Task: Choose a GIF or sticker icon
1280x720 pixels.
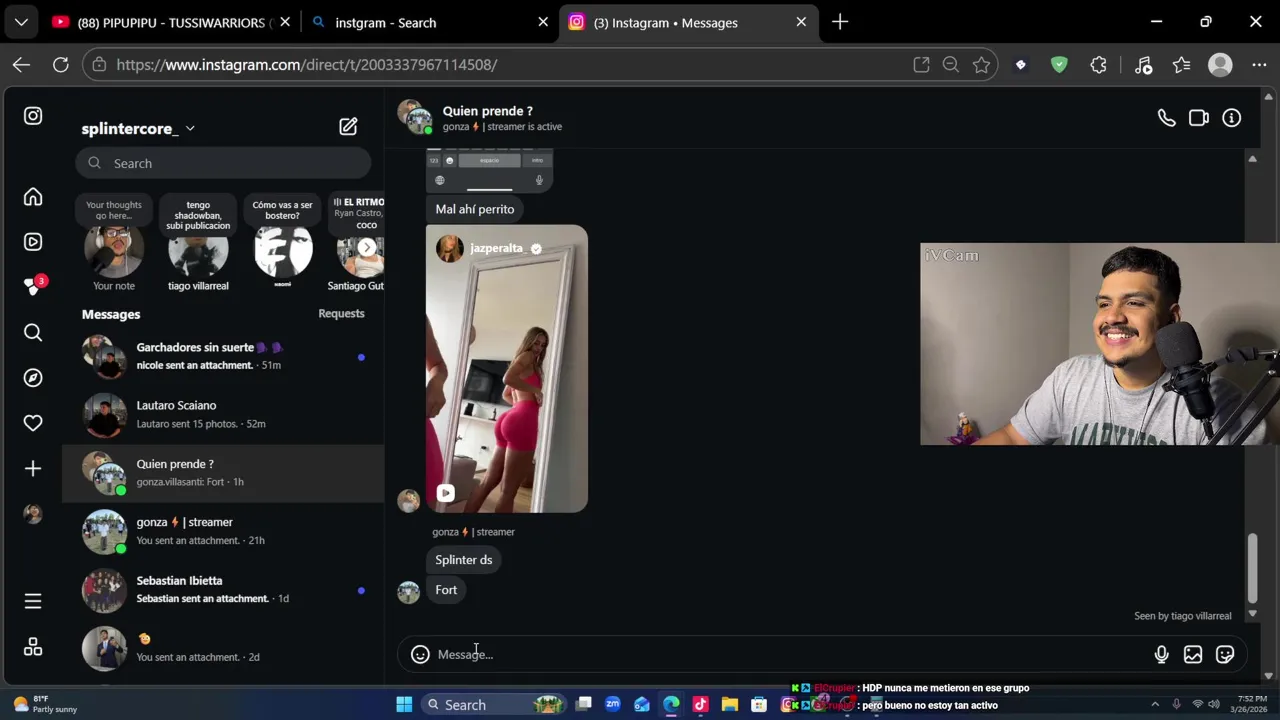Action: tap(1225, 655)
